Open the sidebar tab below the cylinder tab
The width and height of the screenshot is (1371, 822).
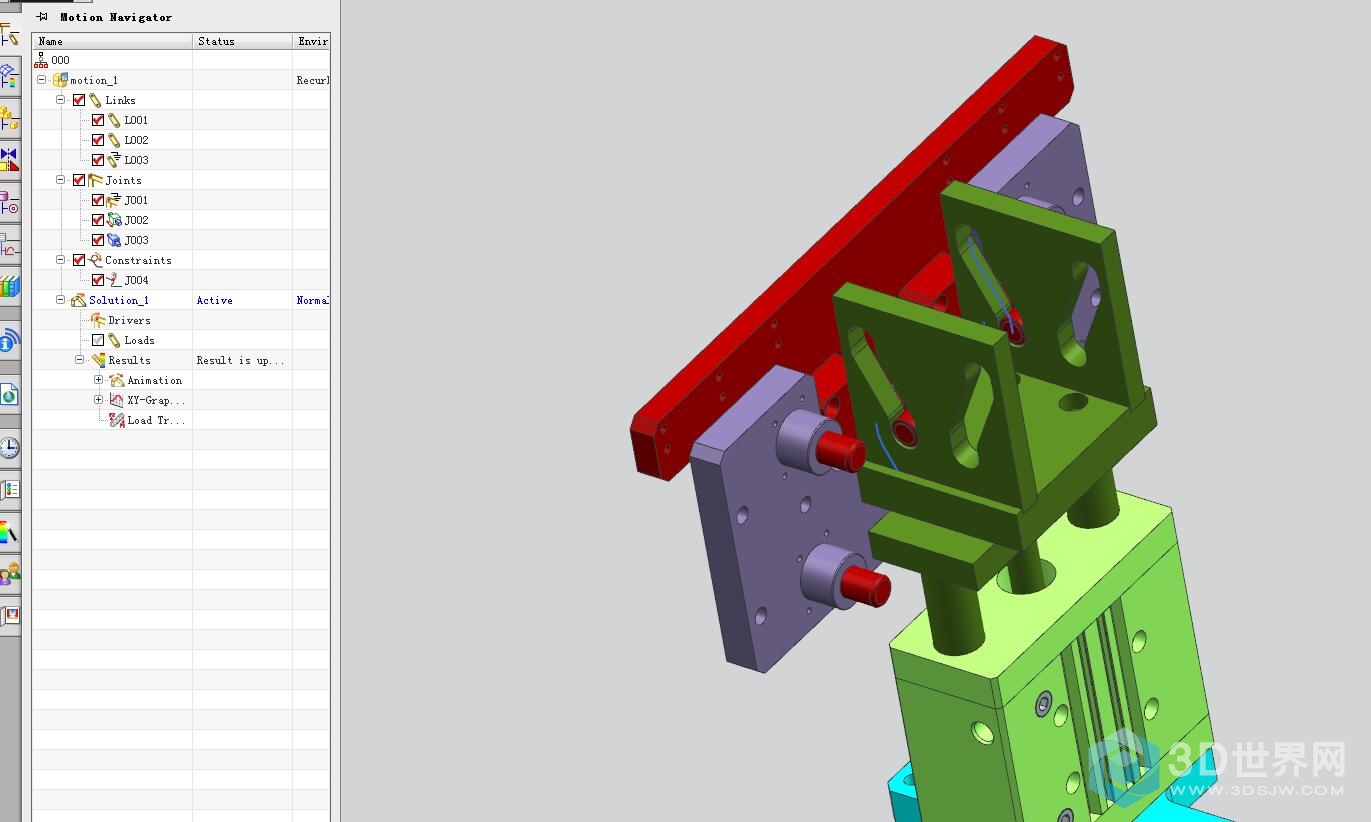[9, 245]
